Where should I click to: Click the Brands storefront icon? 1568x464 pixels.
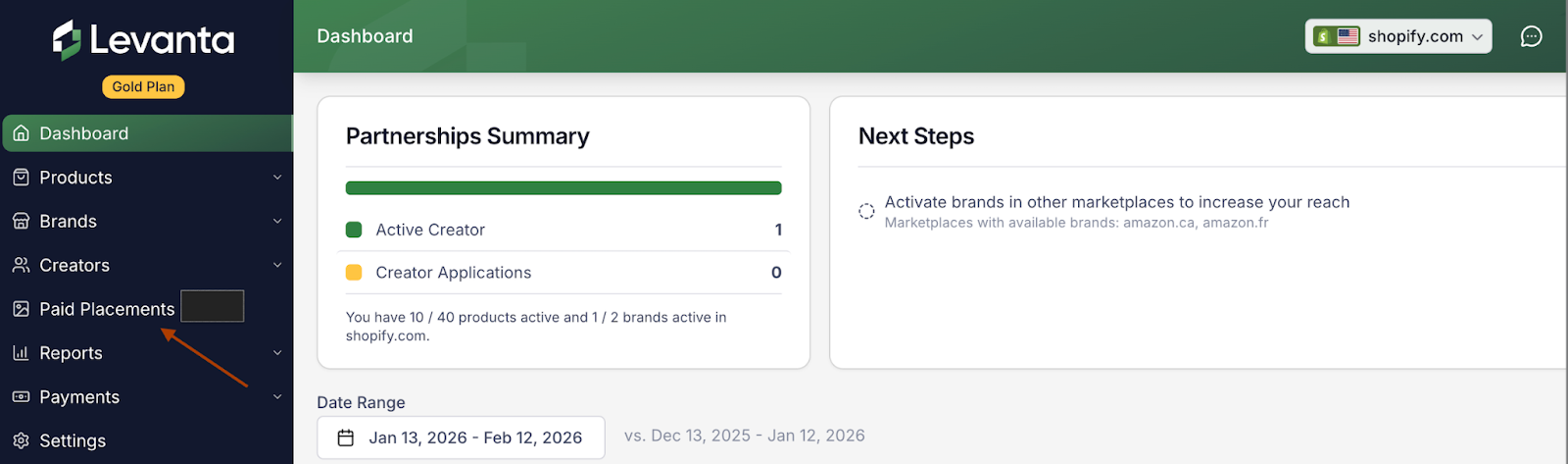click(21, 222)
